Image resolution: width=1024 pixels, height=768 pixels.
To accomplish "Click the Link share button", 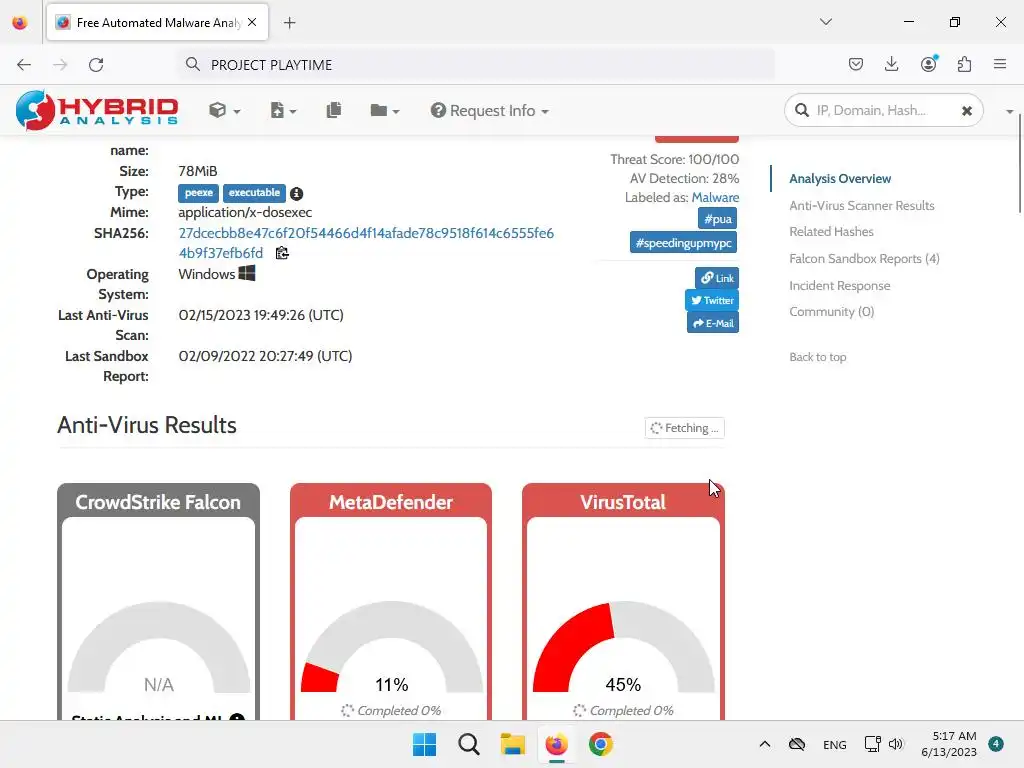I will tap(717, 278).
